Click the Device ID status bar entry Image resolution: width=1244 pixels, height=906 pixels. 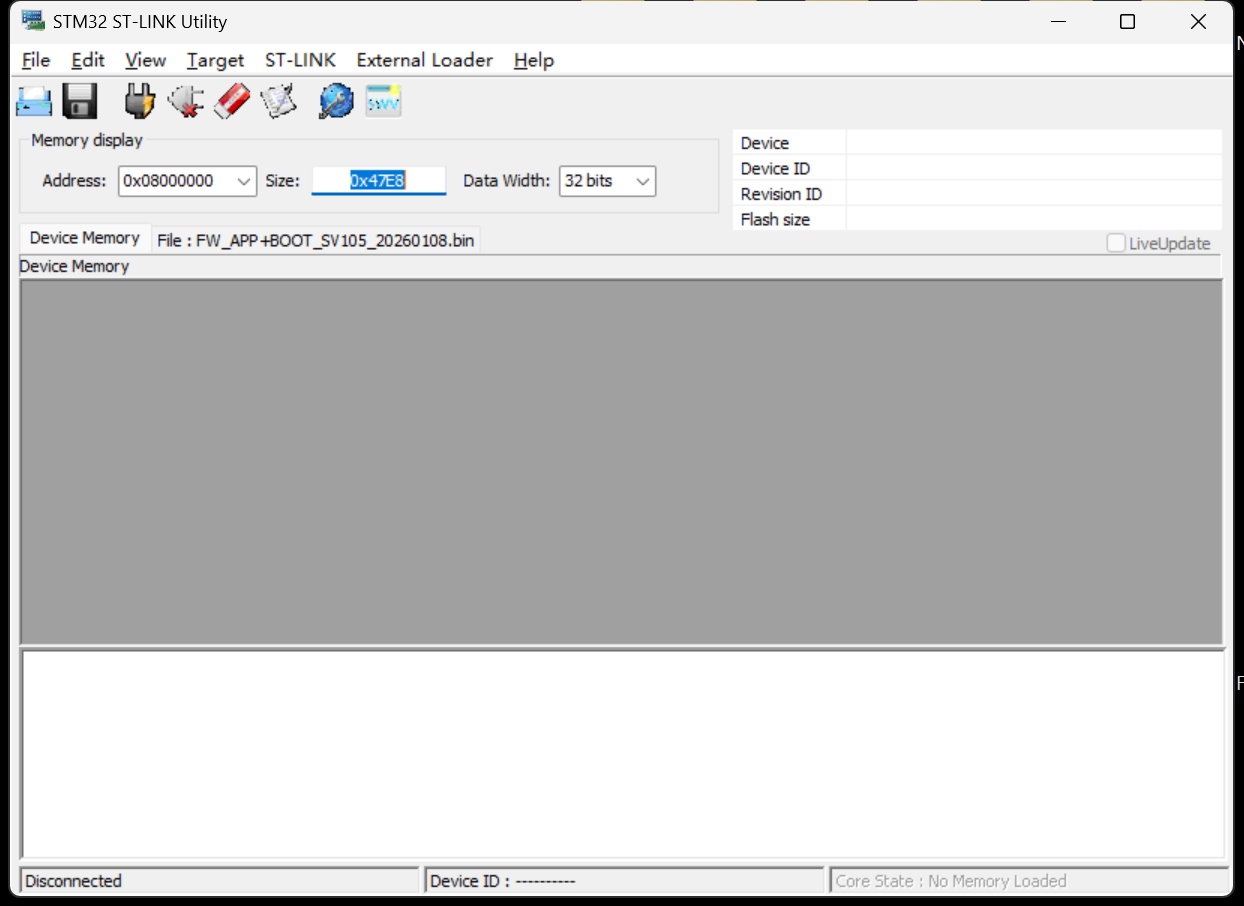point(624,881)
